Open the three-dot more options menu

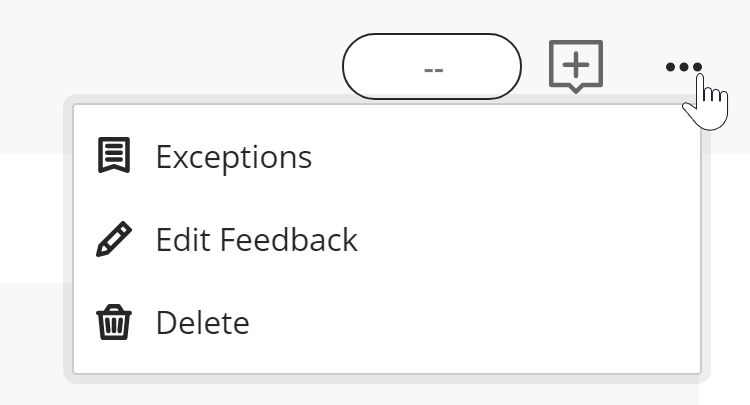point(683,67)
